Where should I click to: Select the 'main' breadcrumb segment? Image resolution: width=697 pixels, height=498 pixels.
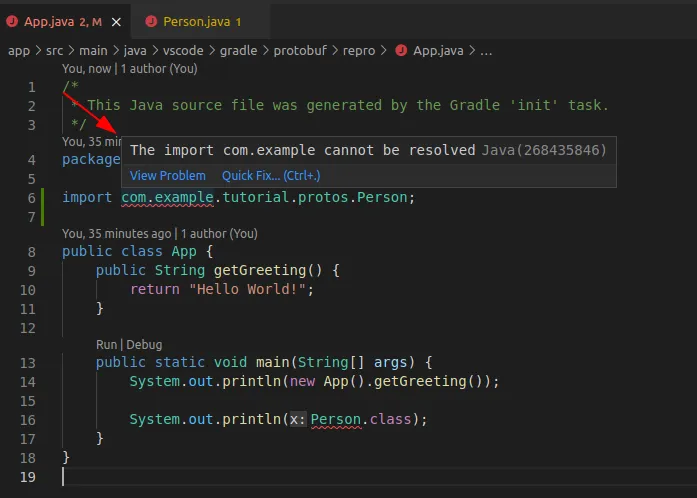click(93, 51)
